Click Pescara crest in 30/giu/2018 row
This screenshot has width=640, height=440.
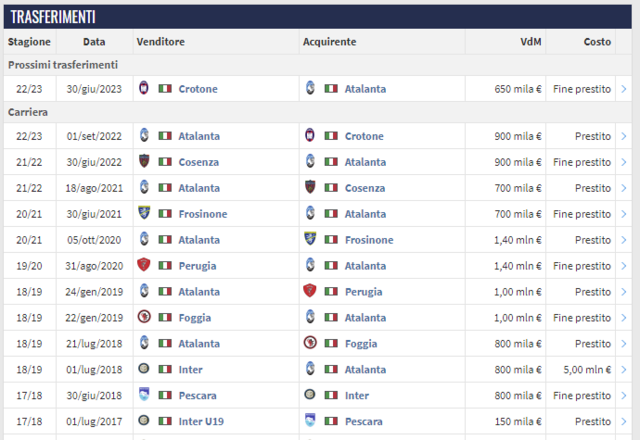[x=144, y=394]
